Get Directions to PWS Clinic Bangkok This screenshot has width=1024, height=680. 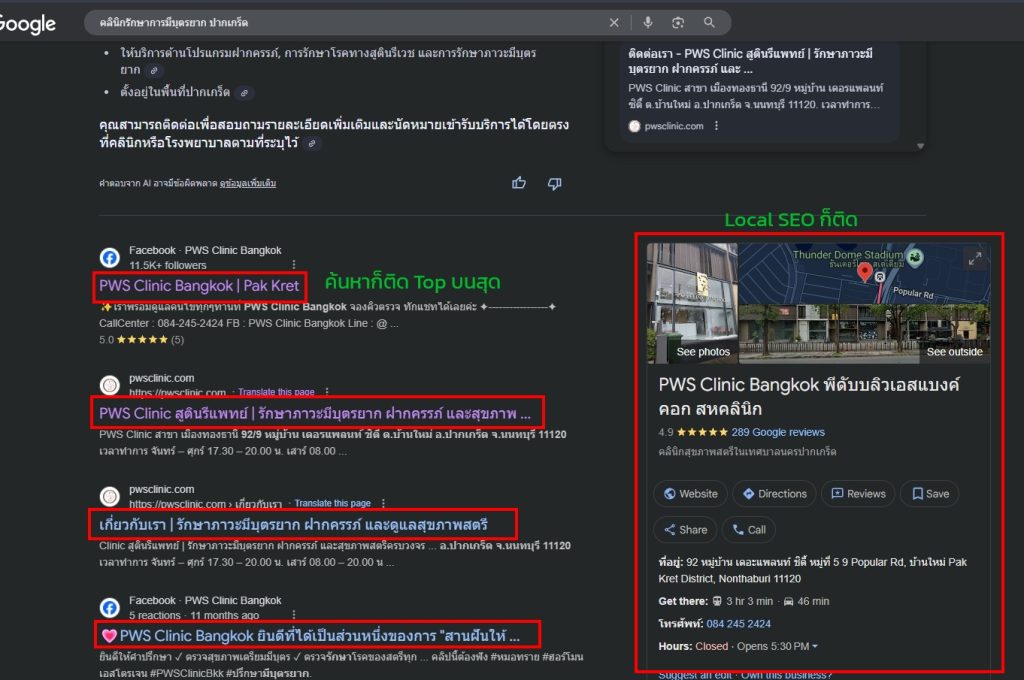coord(775,494)
